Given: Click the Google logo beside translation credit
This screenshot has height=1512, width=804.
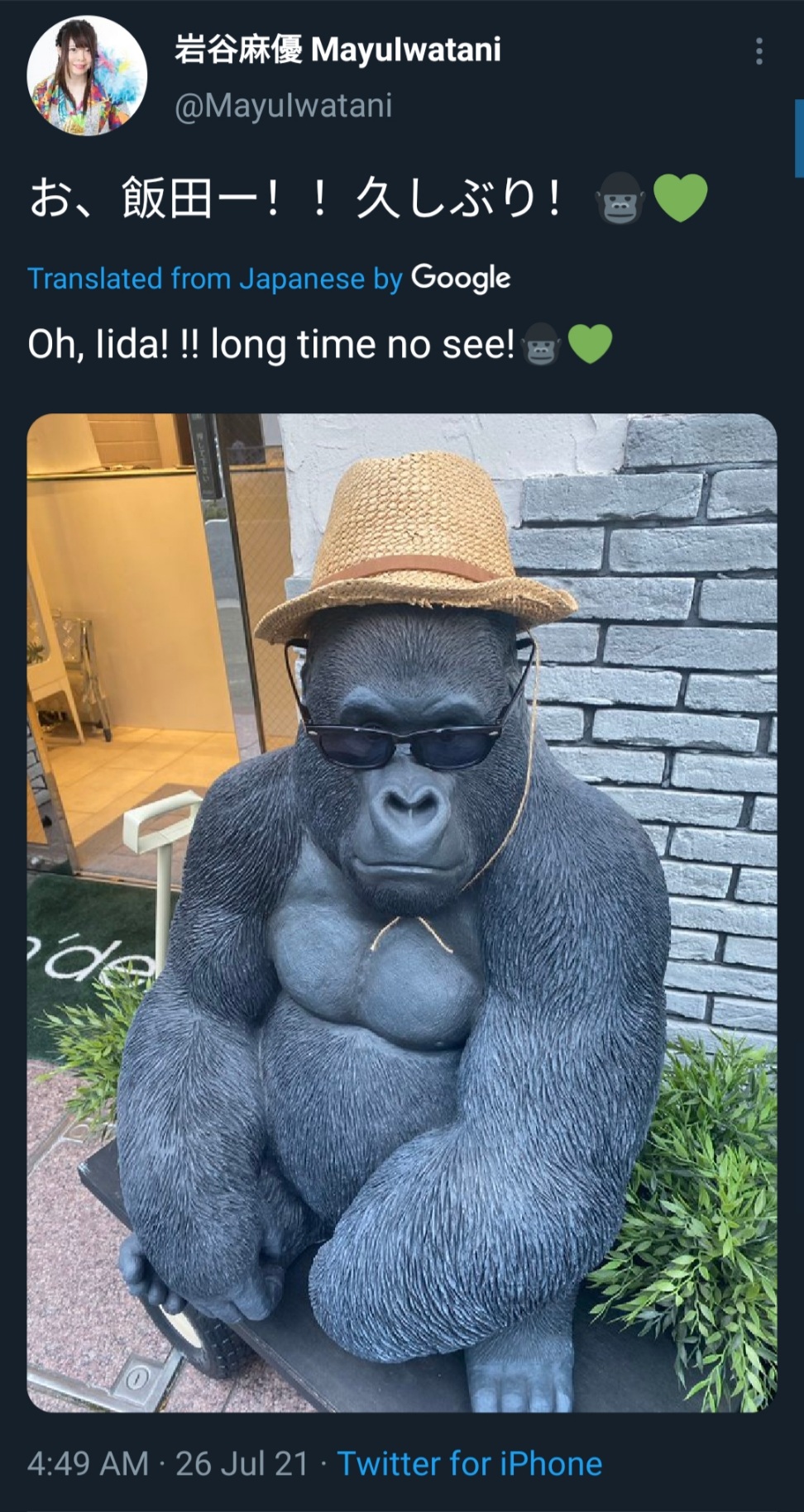Looking at the screenshot, I should pos(461,279).
